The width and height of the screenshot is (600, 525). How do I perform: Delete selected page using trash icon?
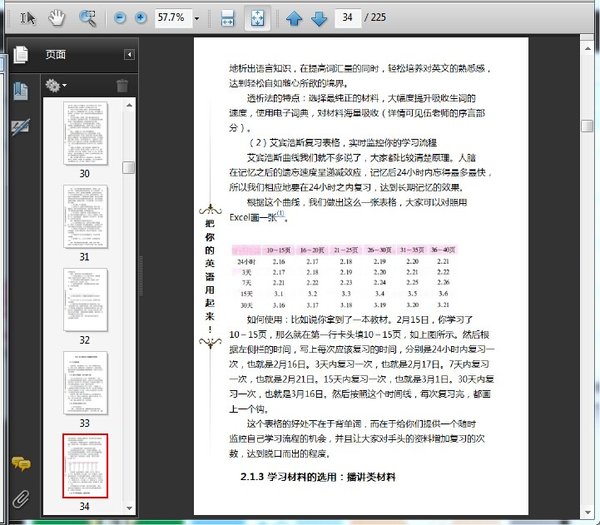(x=122, y=86)
